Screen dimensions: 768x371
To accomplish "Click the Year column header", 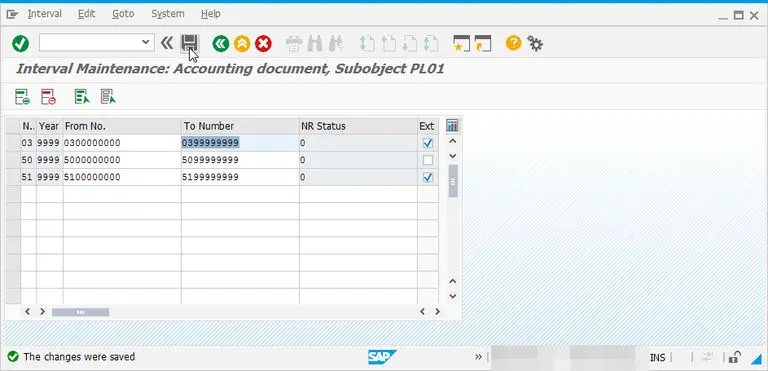I will tap(49, 126).
